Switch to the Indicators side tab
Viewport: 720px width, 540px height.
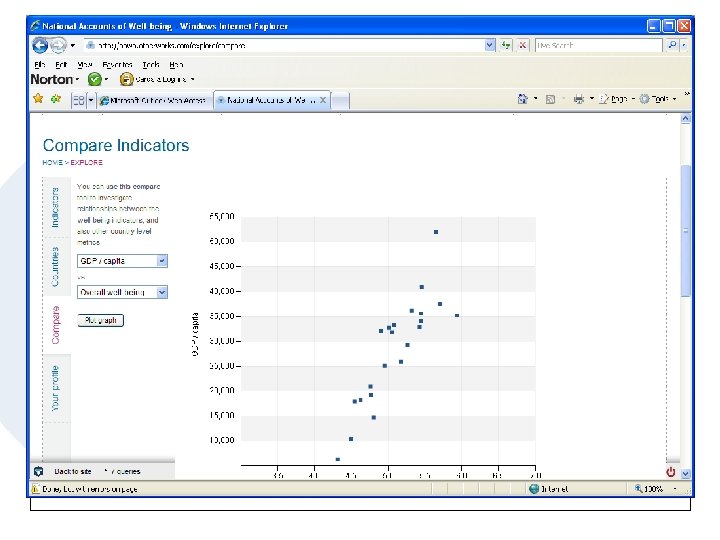(56, 206)
